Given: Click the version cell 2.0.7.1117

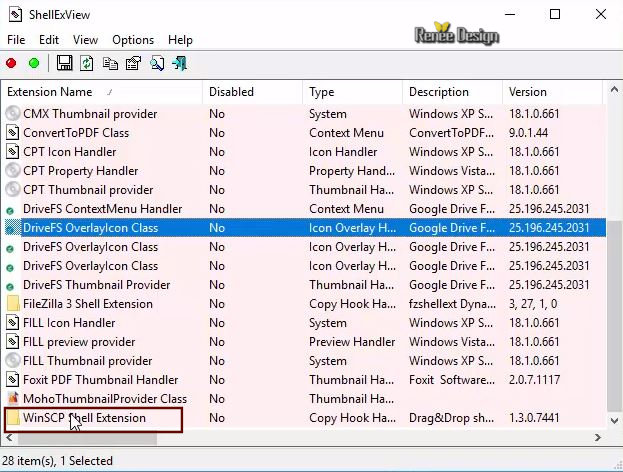Looking at the screenshot, I should pyautogui.click(x=534, y=380).
